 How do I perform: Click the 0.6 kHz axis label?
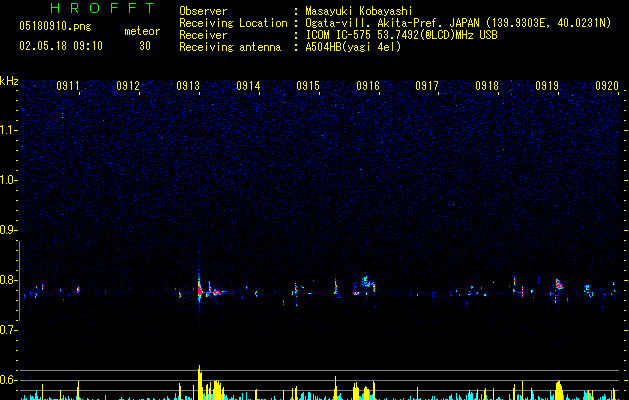8,380
